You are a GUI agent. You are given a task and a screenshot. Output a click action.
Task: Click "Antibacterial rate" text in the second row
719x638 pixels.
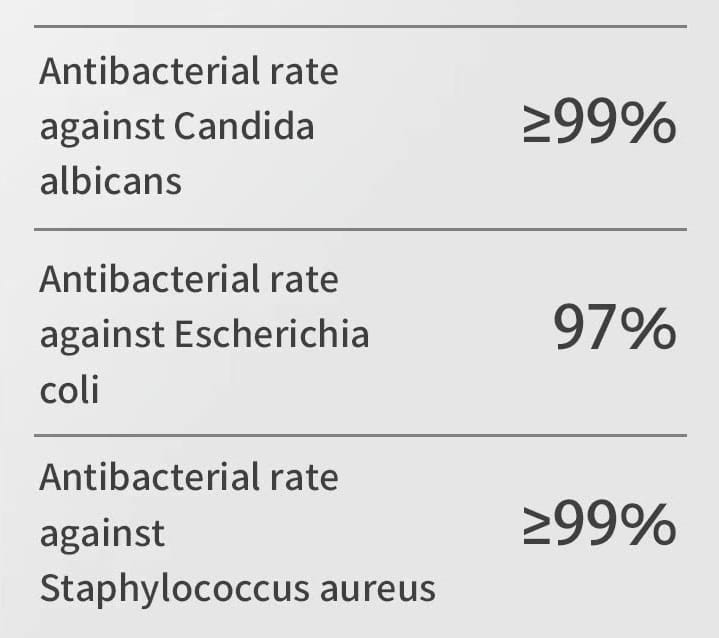pos(189,279)
